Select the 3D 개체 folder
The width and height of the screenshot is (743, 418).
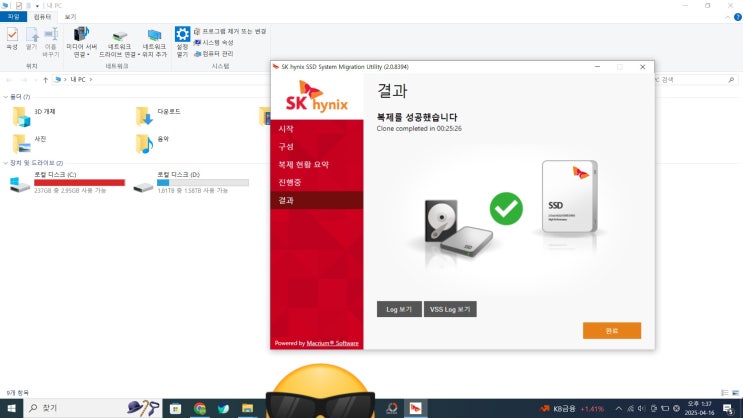point(34,116)
